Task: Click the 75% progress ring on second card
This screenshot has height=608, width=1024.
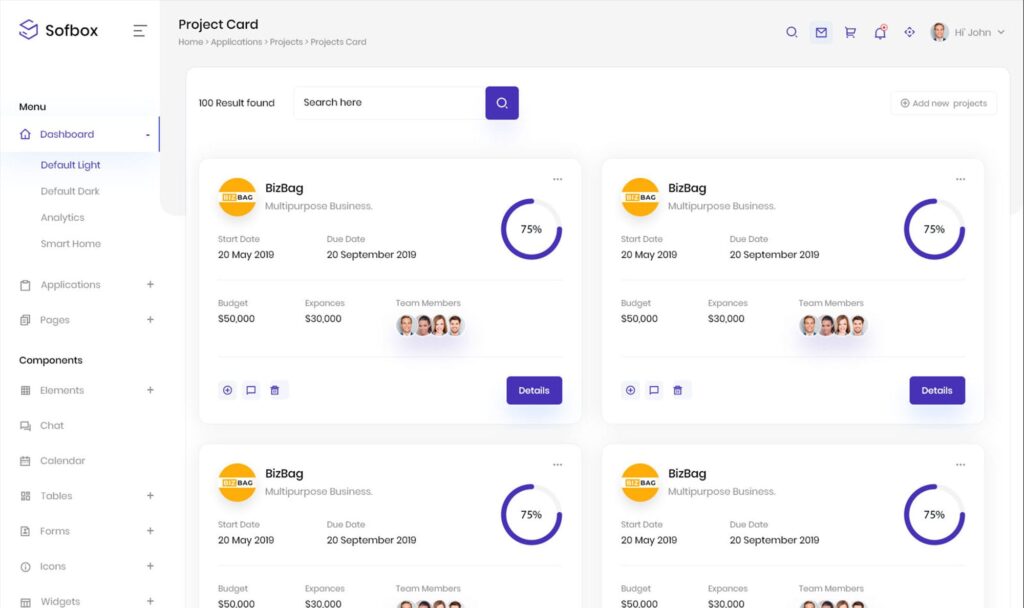Action: [934, 229]
